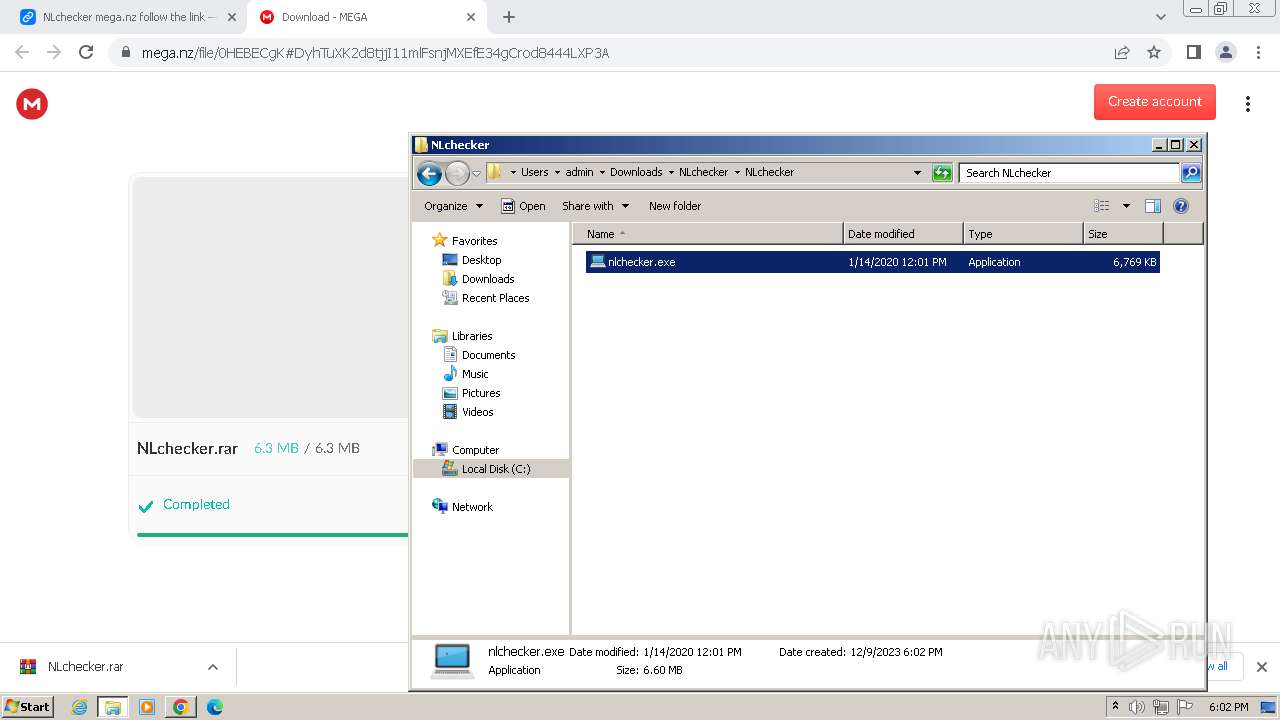The width and height of the screenshot is (1280, 720).
Task: Open the recent locations dropdown in Explorer
Action: point(477,173)
